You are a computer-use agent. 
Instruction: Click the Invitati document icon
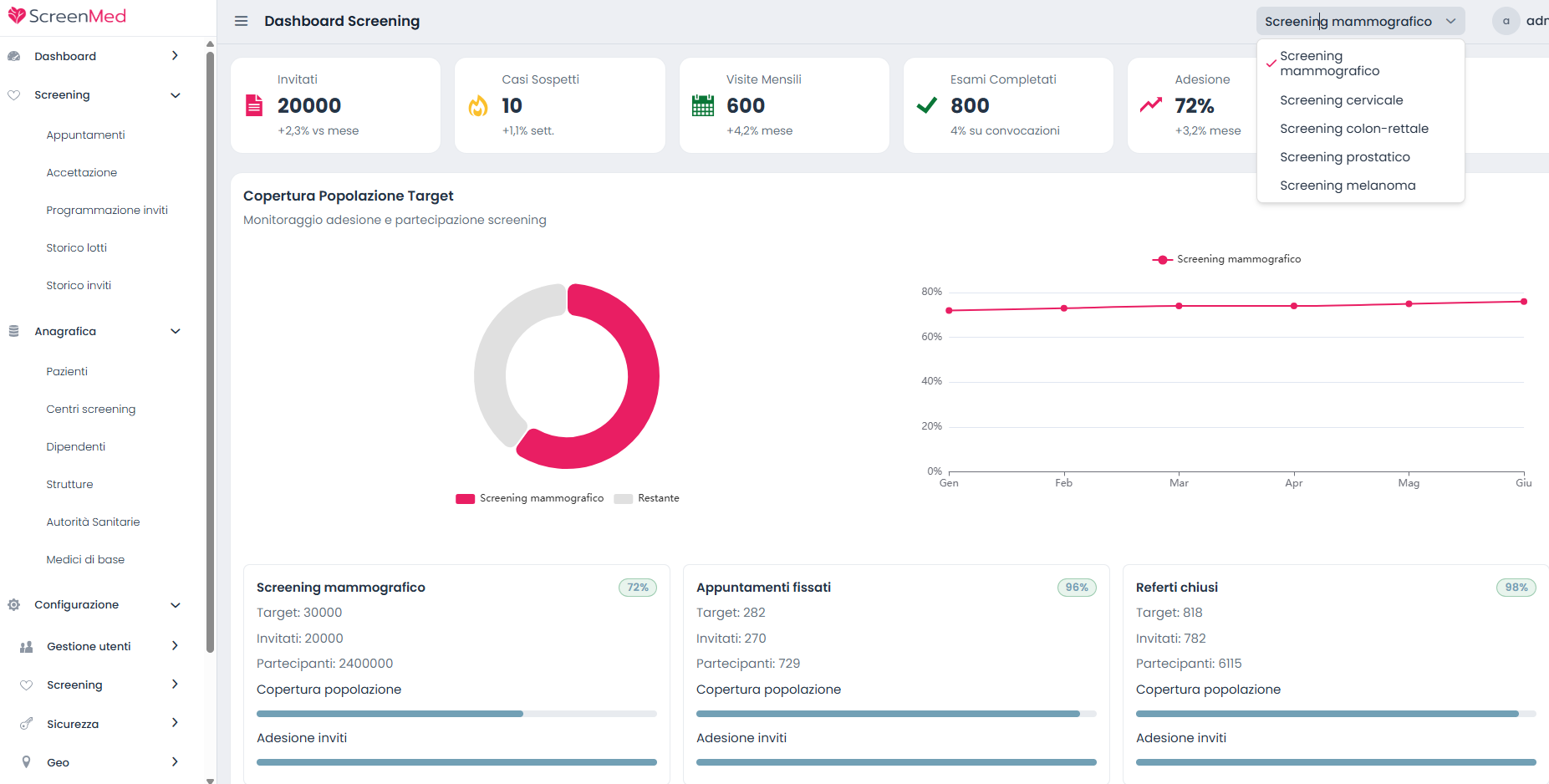click(x=253, y=105)
